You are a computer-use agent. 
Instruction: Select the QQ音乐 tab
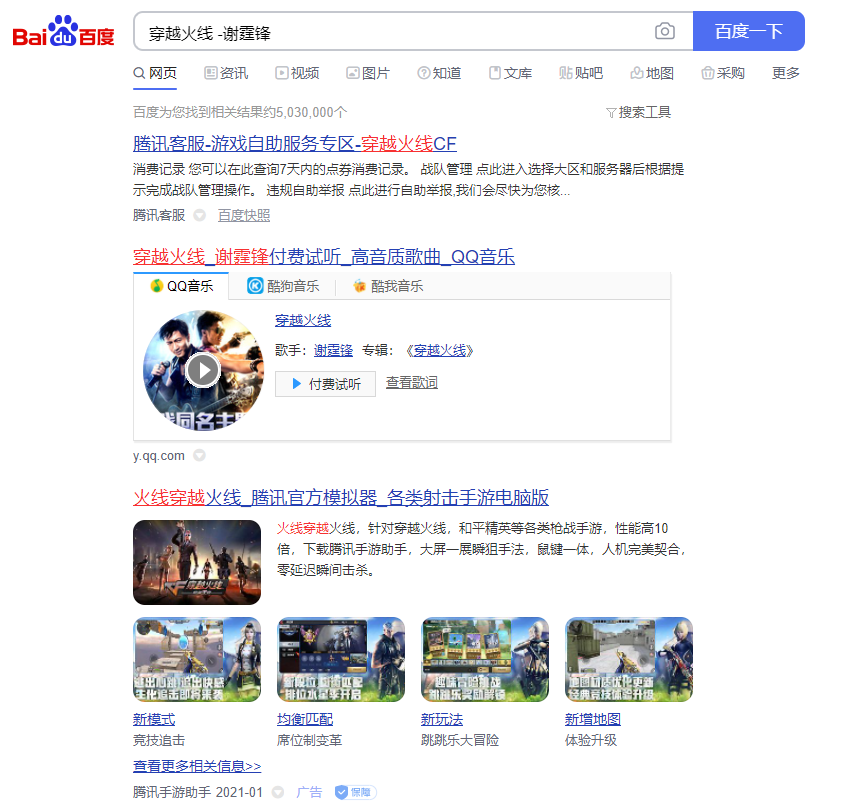[182, 286]
